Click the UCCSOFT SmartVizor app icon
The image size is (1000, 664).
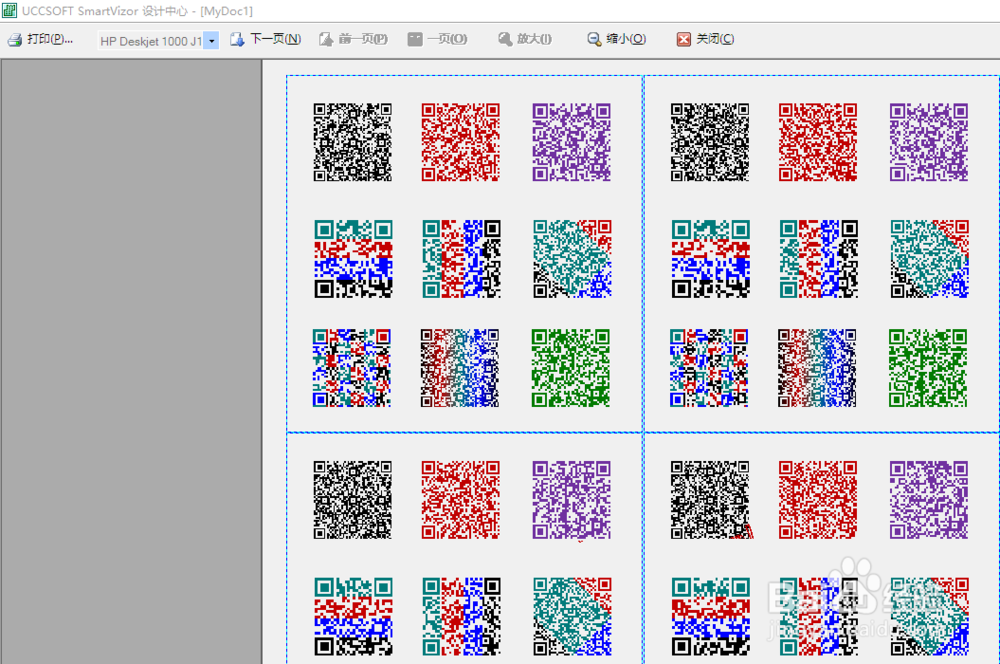click(x=9, y=10)
